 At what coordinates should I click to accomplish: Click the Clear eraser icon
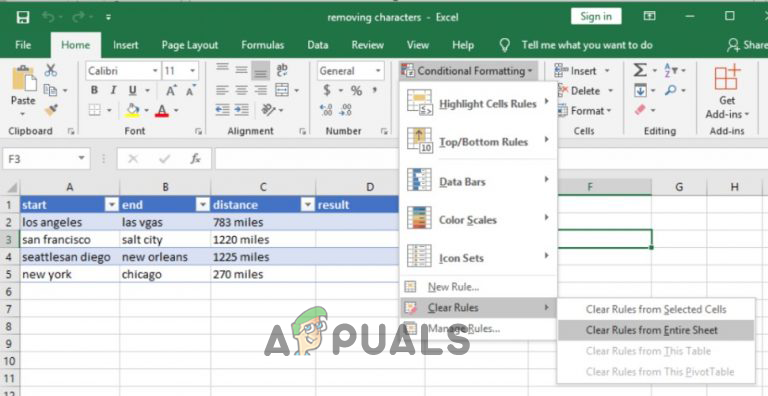[640, 110]
